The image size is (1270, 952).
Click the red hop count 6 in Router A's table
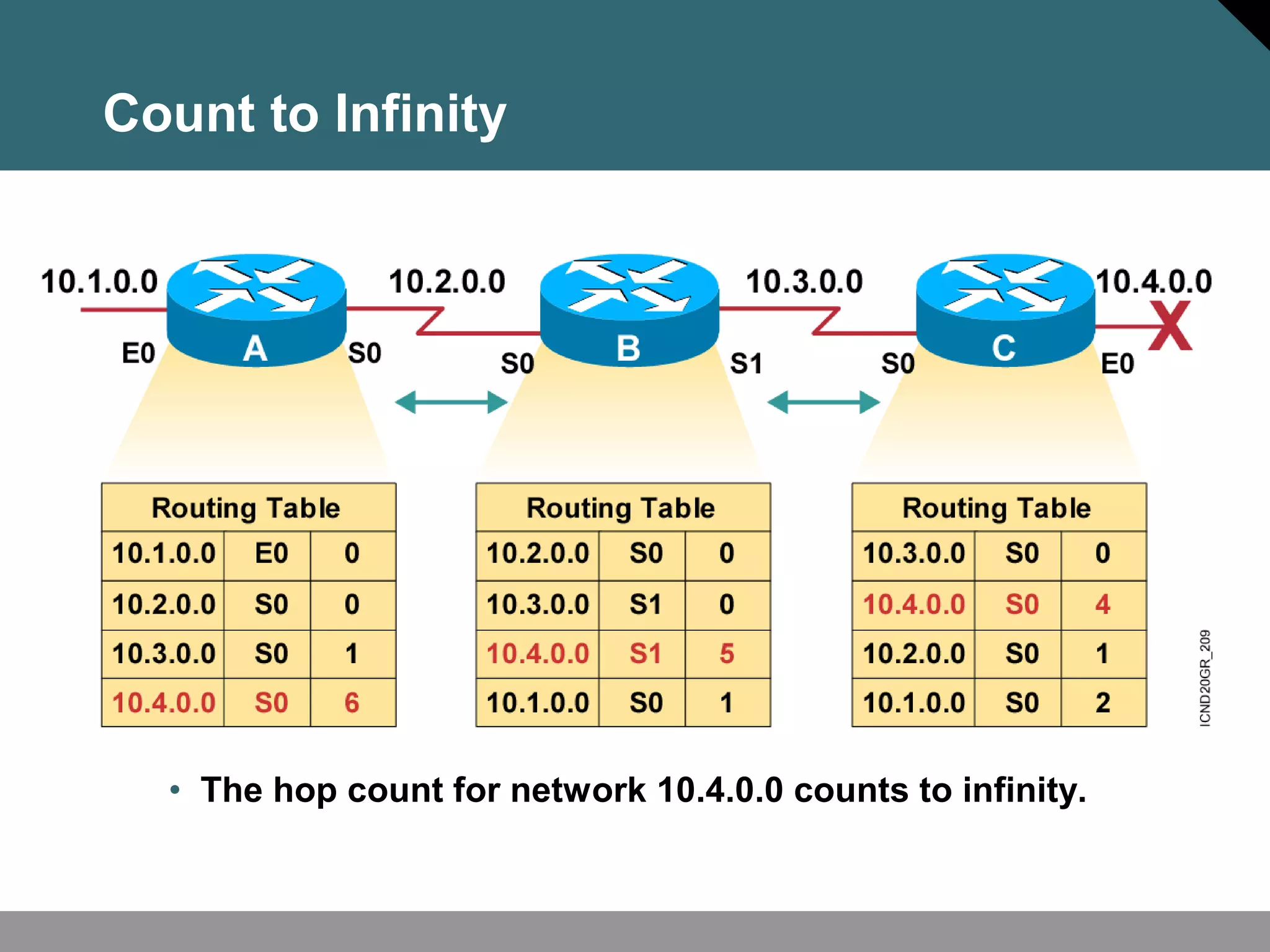pos(352,703)
